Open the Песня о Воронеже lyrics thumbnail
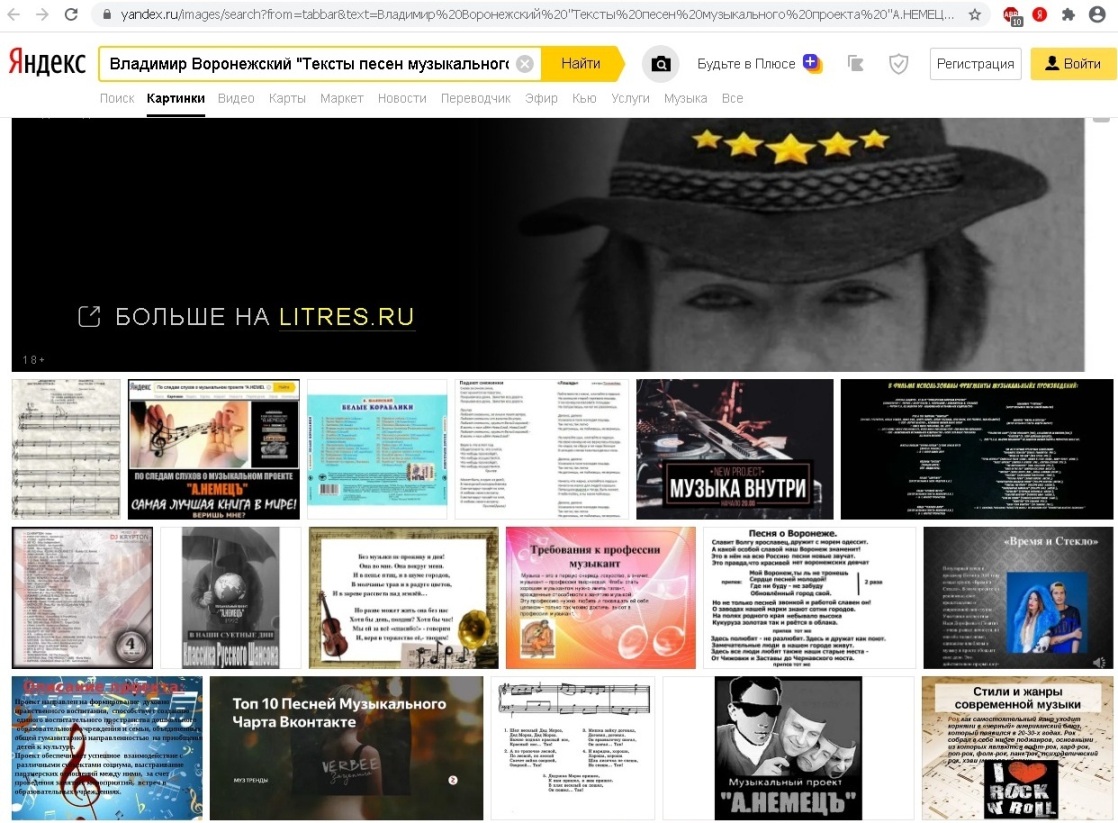1118x823 pixels. pyautogui.click(x=809, y=598)
